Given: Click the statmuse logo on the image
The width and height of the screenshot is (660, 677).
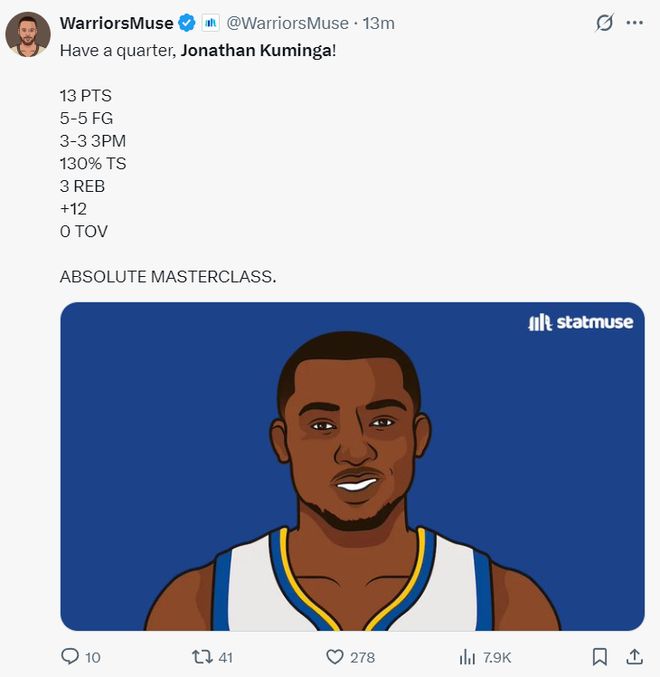Looking at the screenshot, I should pyautogui.click(x=580, y=322).
